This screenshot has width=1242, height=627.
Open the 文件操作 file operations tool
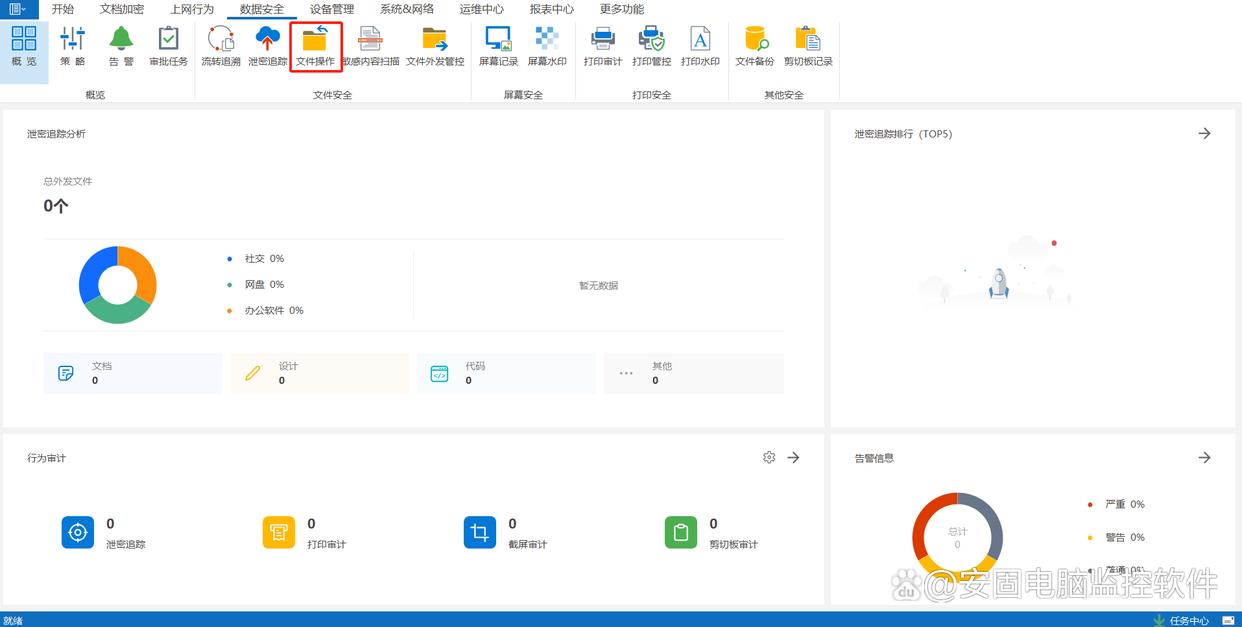(x=315, y=47)
